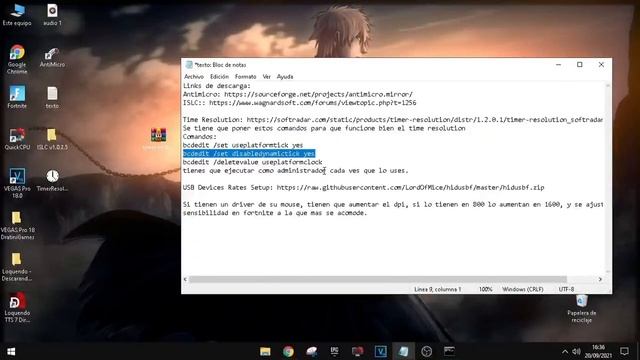This screenshot has height=360, width=640.
Task: Open the volume control in system tray
Action: click(576, 351)
